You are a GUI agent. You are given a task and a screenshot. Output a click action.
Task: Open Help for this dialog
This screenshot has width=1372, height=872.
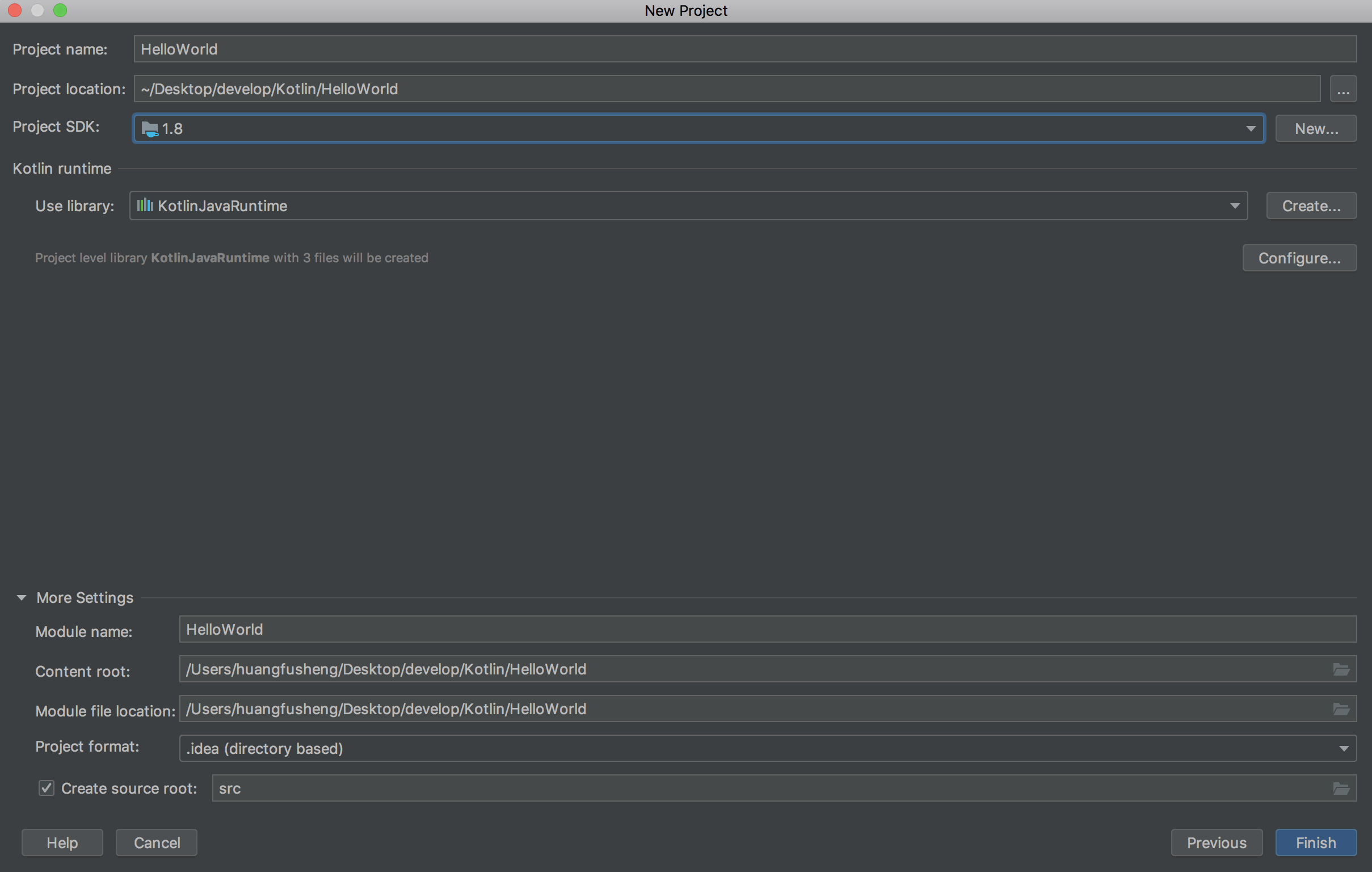point(62,842)
